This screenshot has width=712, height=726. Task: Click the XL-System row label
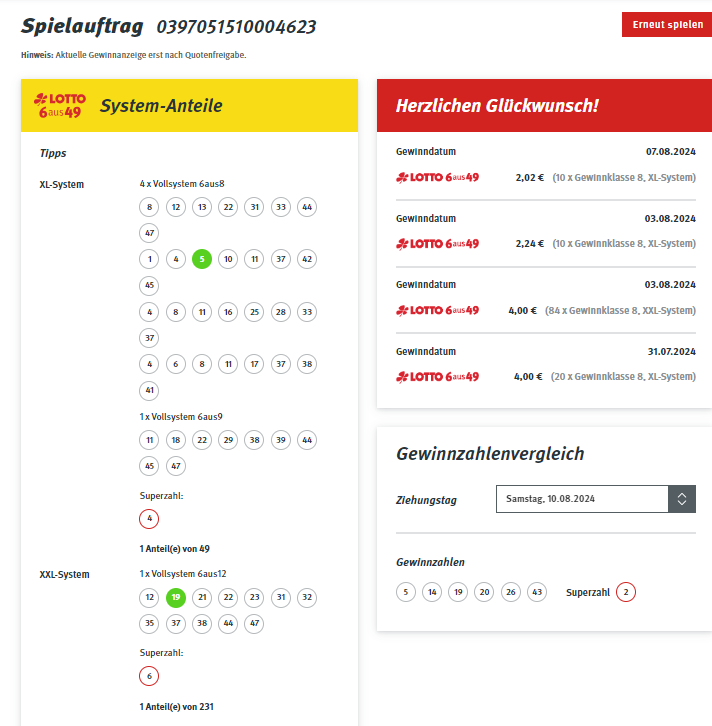(62, 184)
